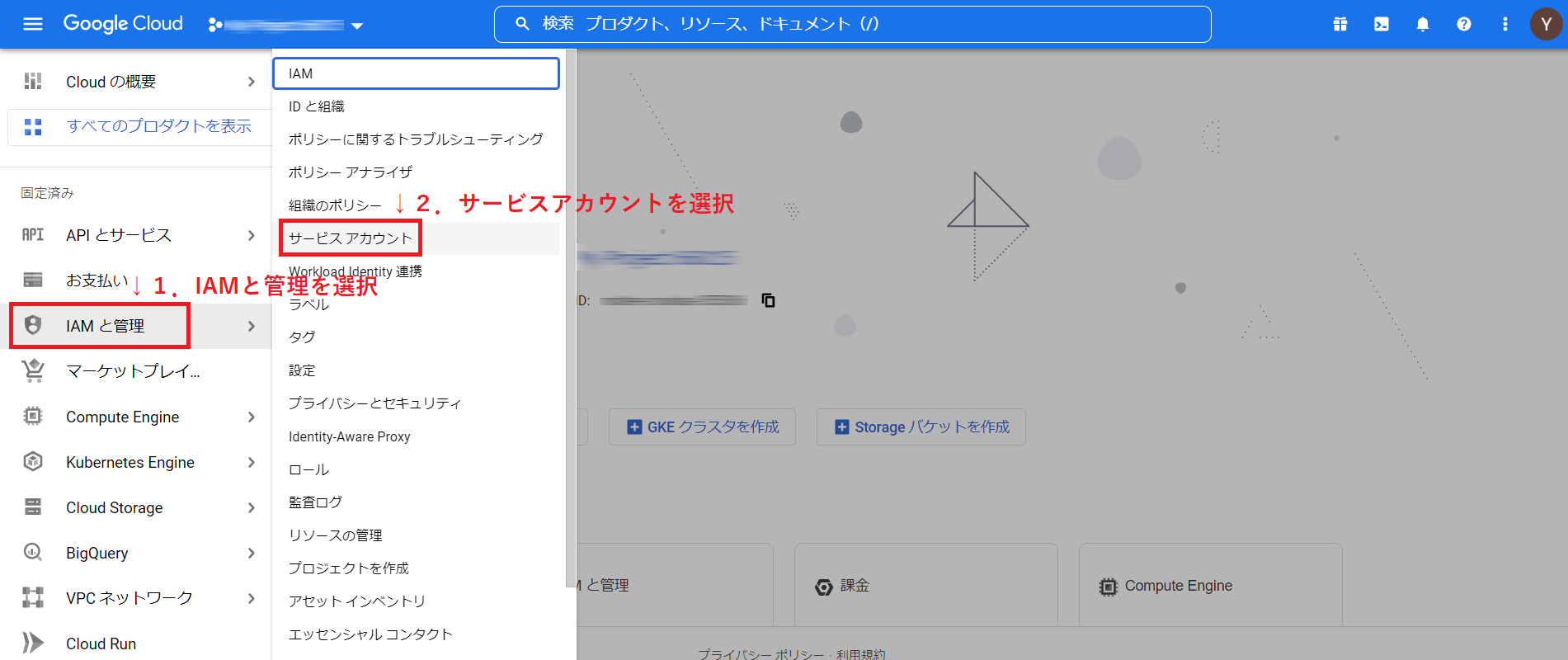Image resolution: width=1568 pixels, height=660 pixels.
Task: Copy the project ID with copy icon
Action: point(768,300)
